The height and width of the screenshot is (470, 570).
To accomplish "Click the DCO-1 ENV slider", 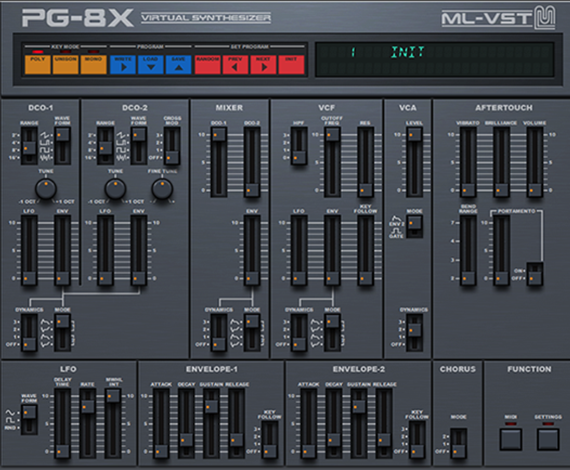I will coord(63,250).
